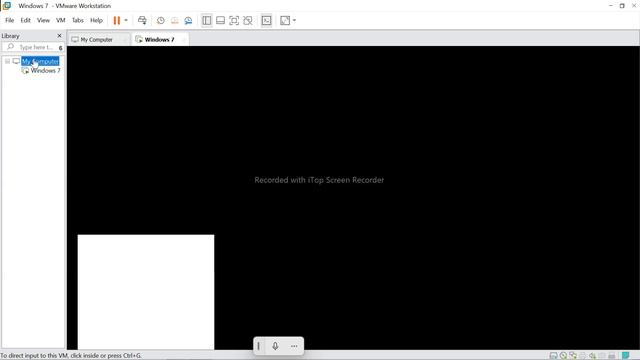
Task: Toggle the thumbnail bar view
Action: pyautogui.click(x=220, y=20)
